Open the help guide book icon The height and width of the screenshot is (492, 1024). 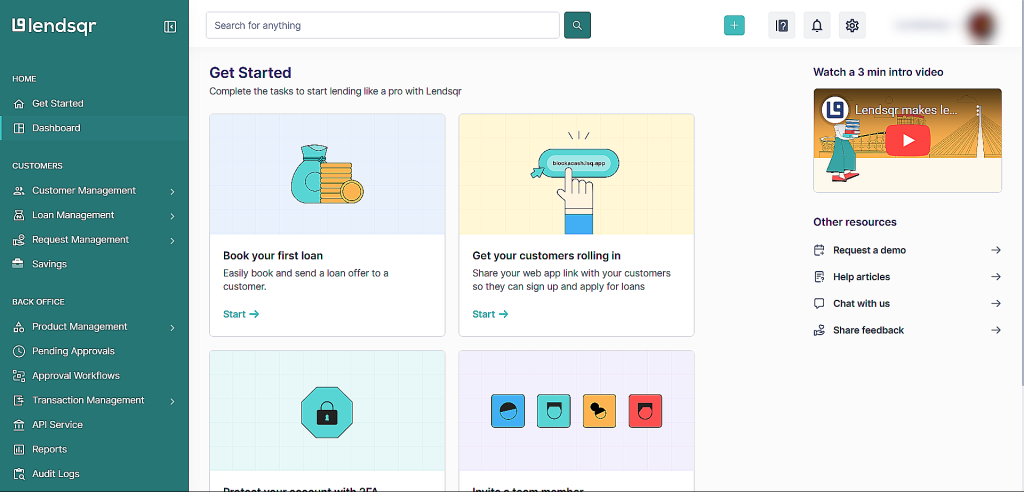point(782,25)
